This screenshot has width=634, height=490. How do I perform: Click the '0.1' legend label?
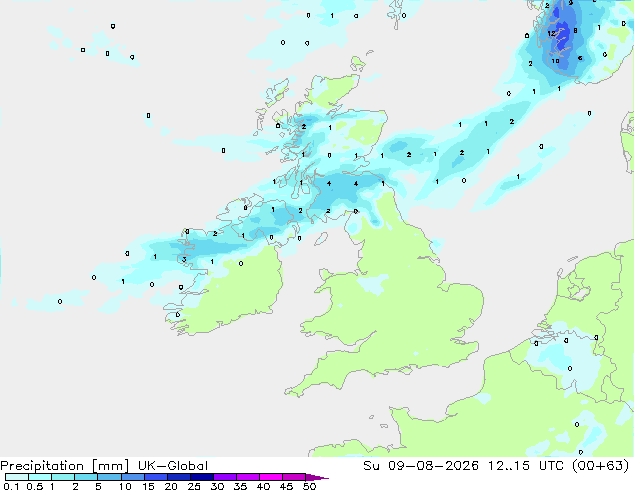click(x=9, y=486)
